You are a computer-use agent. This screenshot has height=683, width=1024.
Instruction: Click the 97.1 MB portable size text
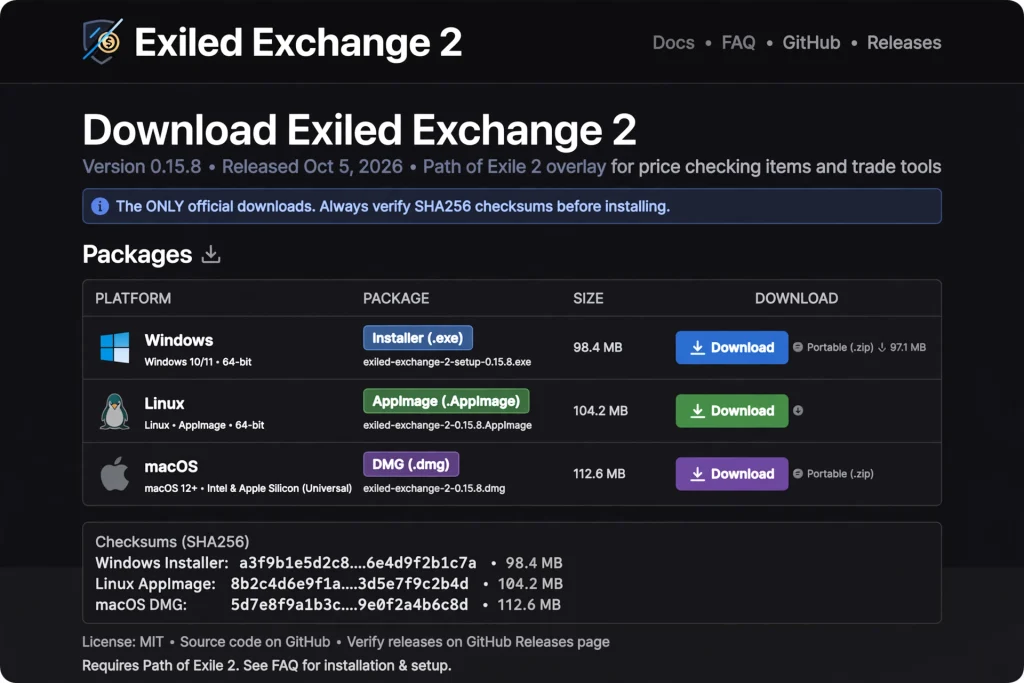point(908,347)
